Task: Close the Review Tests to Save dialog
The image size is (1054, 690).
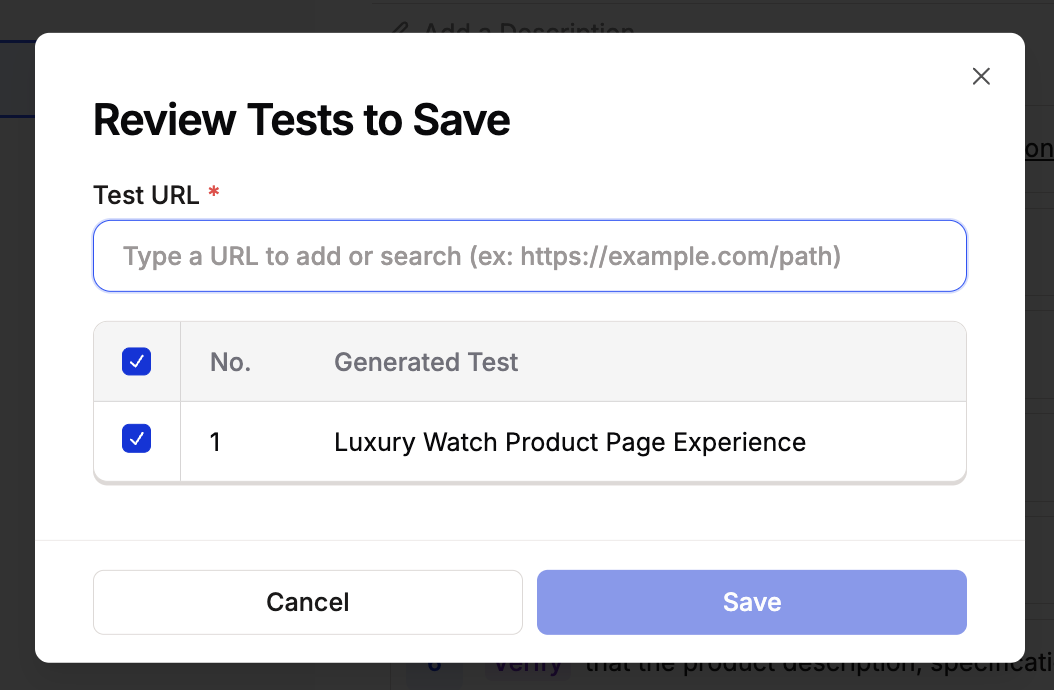Action: pos(981,77)
